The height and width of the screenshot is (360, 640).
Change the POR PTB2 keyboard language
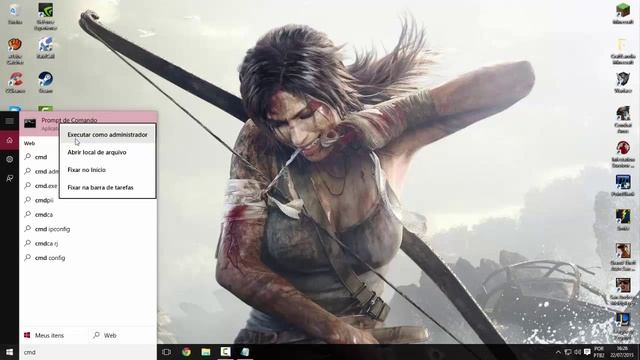pyautogui.click(x=599, y=352)
